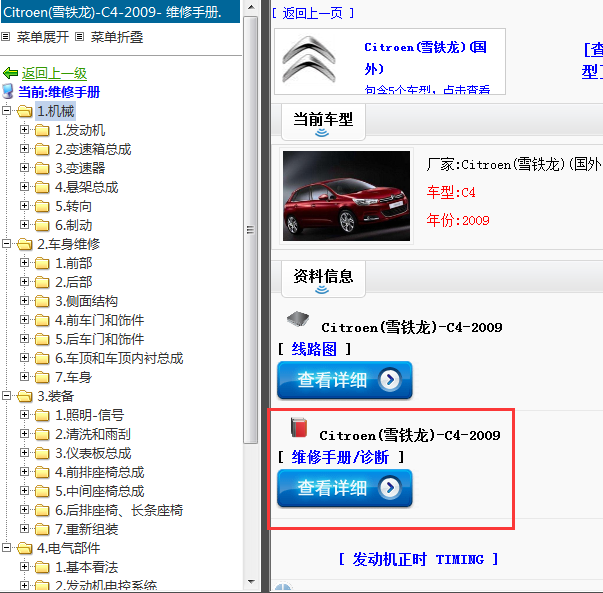Screen dimensions: 603x593
Task: Click the 4.悬架总成 folder icon
Action: (42, 187)
